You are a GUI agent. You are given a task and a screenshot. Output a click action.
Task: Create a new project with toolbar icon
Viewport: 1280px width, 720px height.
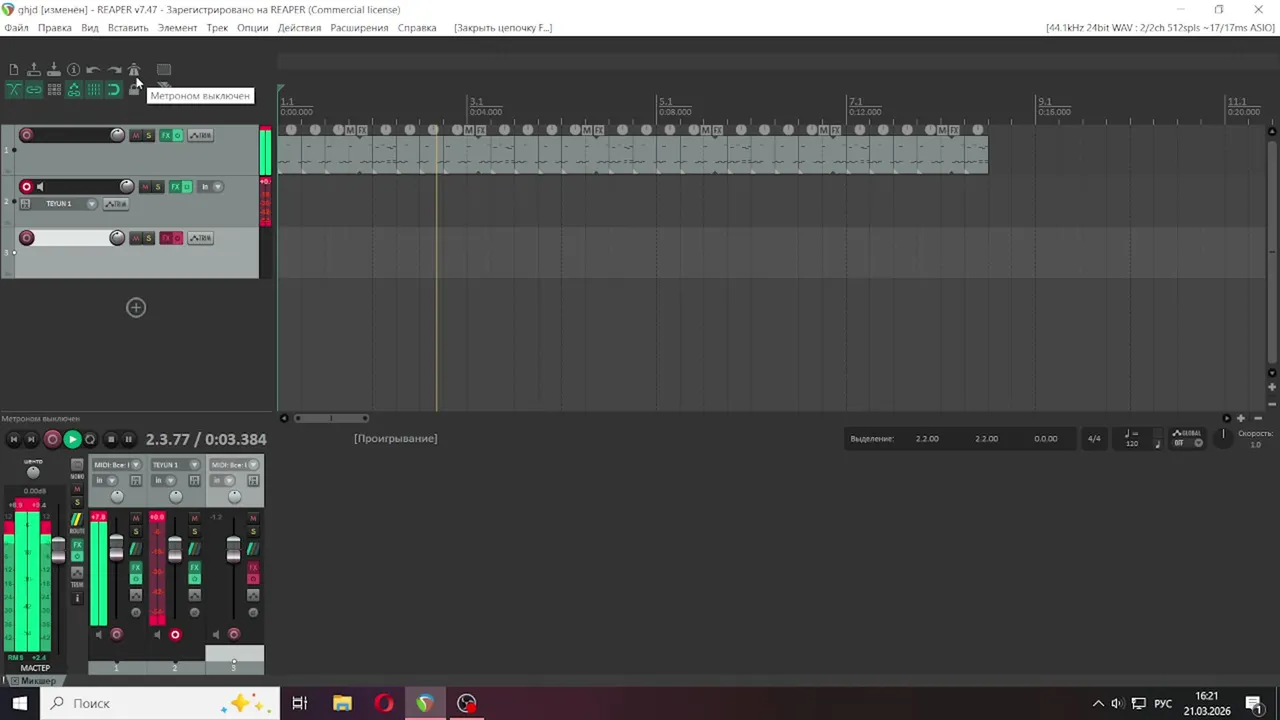coord(14,70)
